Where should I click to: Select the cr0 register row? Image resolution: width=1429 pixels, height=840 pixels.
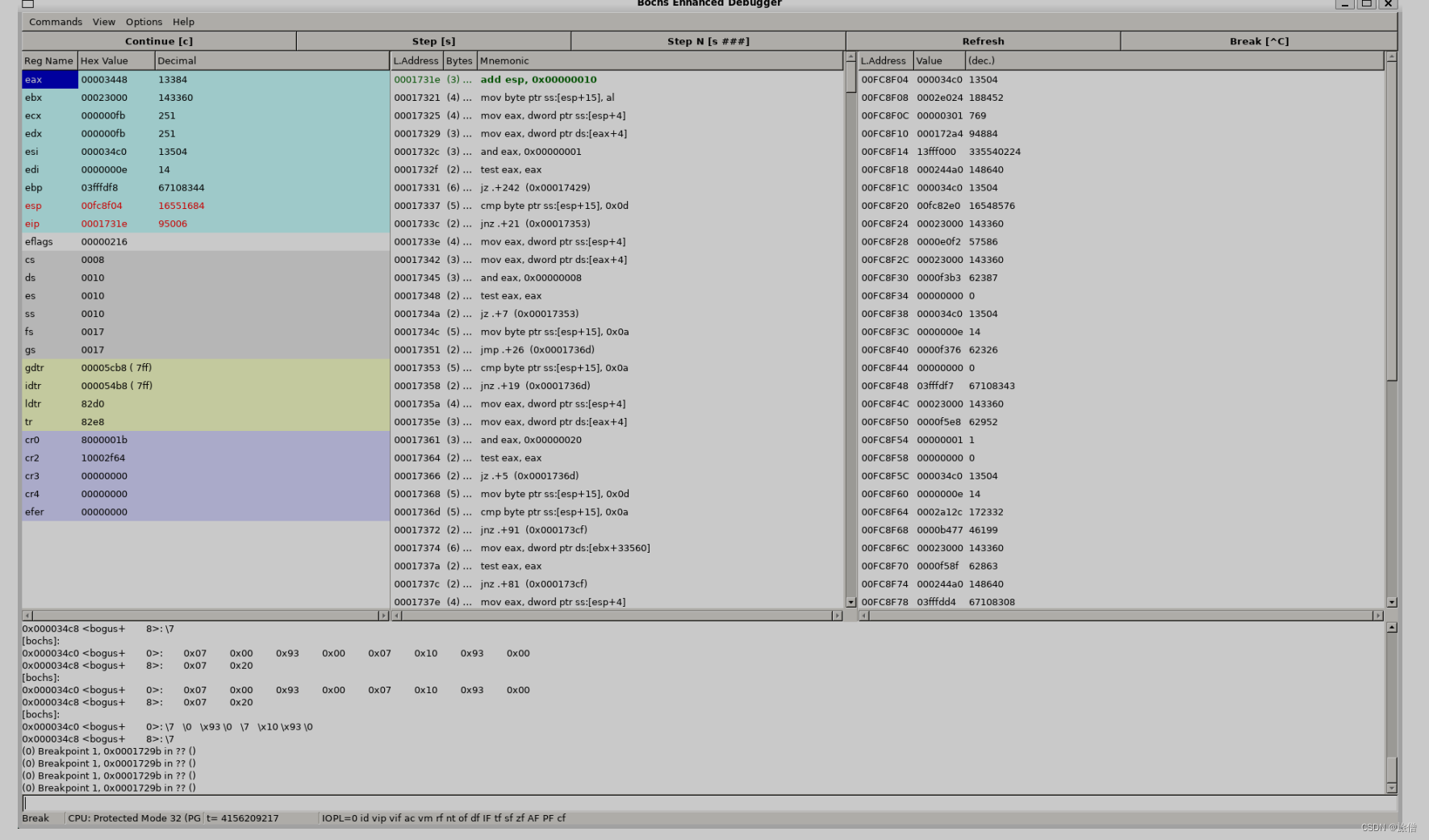(206, 440)
